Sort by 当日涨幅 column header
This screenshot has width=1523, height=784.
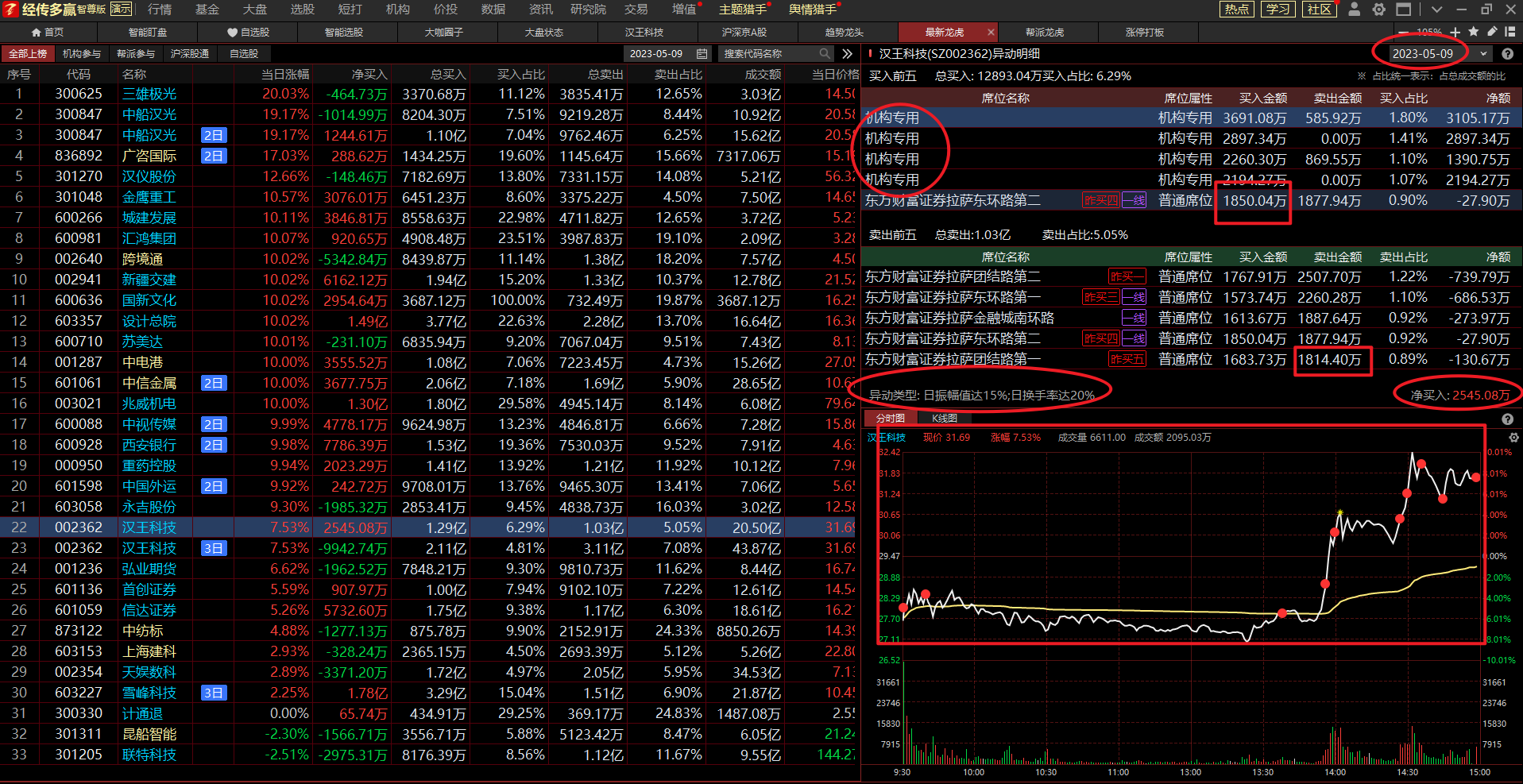[x=285, y=74]
